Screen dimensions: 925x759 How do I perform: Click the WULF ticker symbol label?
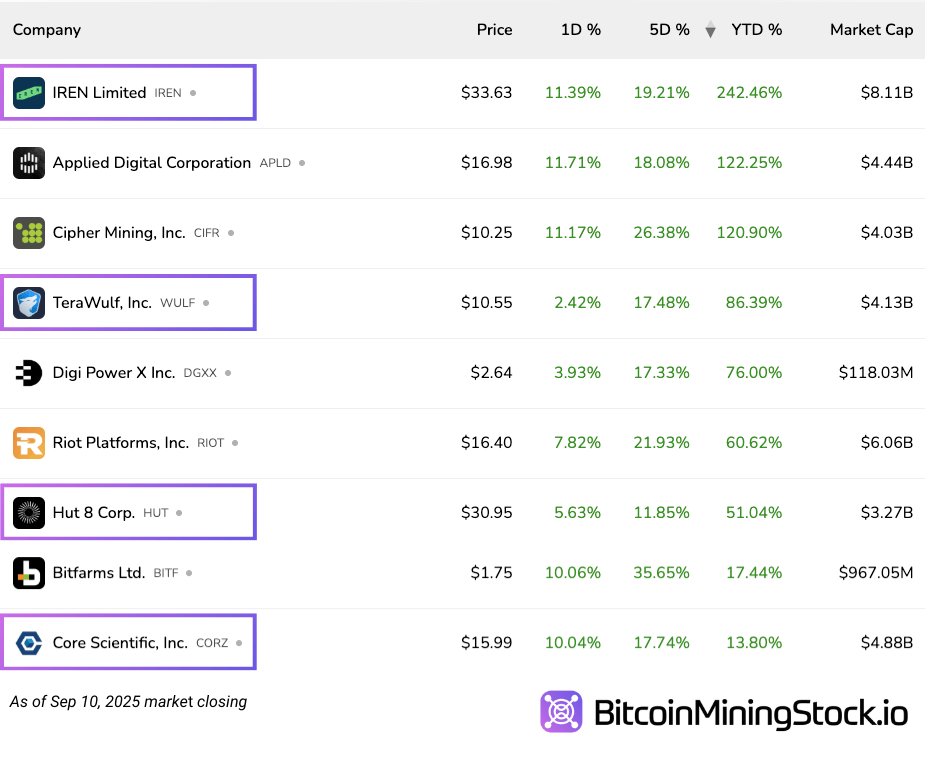coord(178,303)
